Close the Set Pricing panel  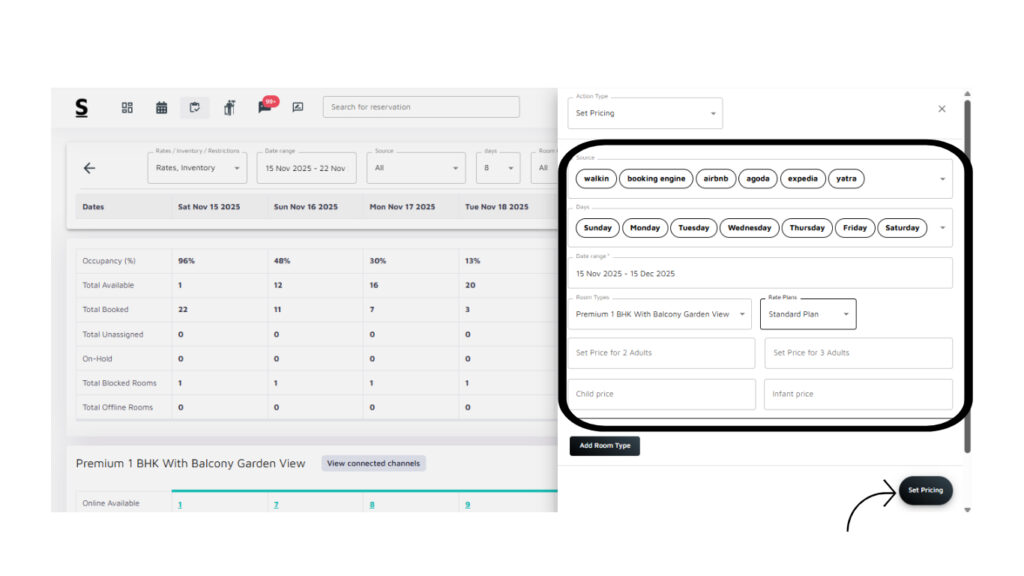pyautogui.click(x=941, y=109)
